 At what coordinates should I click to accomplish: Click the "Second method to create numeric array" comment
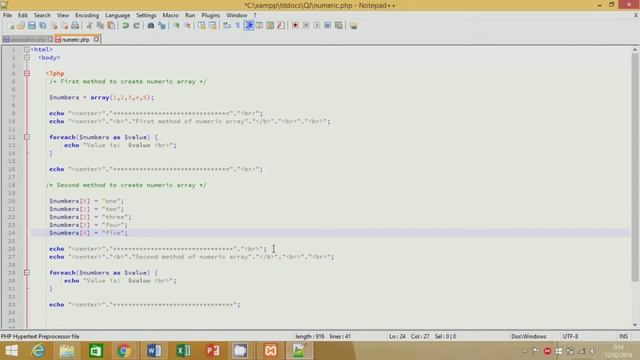click(x=126, y=185)
